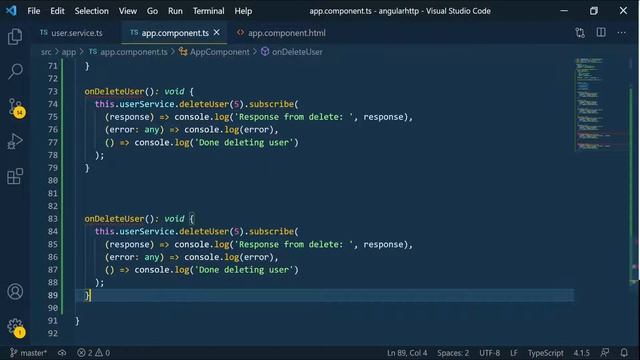
Task: Open the Search view in activity bar
Action: coord(15,71)
